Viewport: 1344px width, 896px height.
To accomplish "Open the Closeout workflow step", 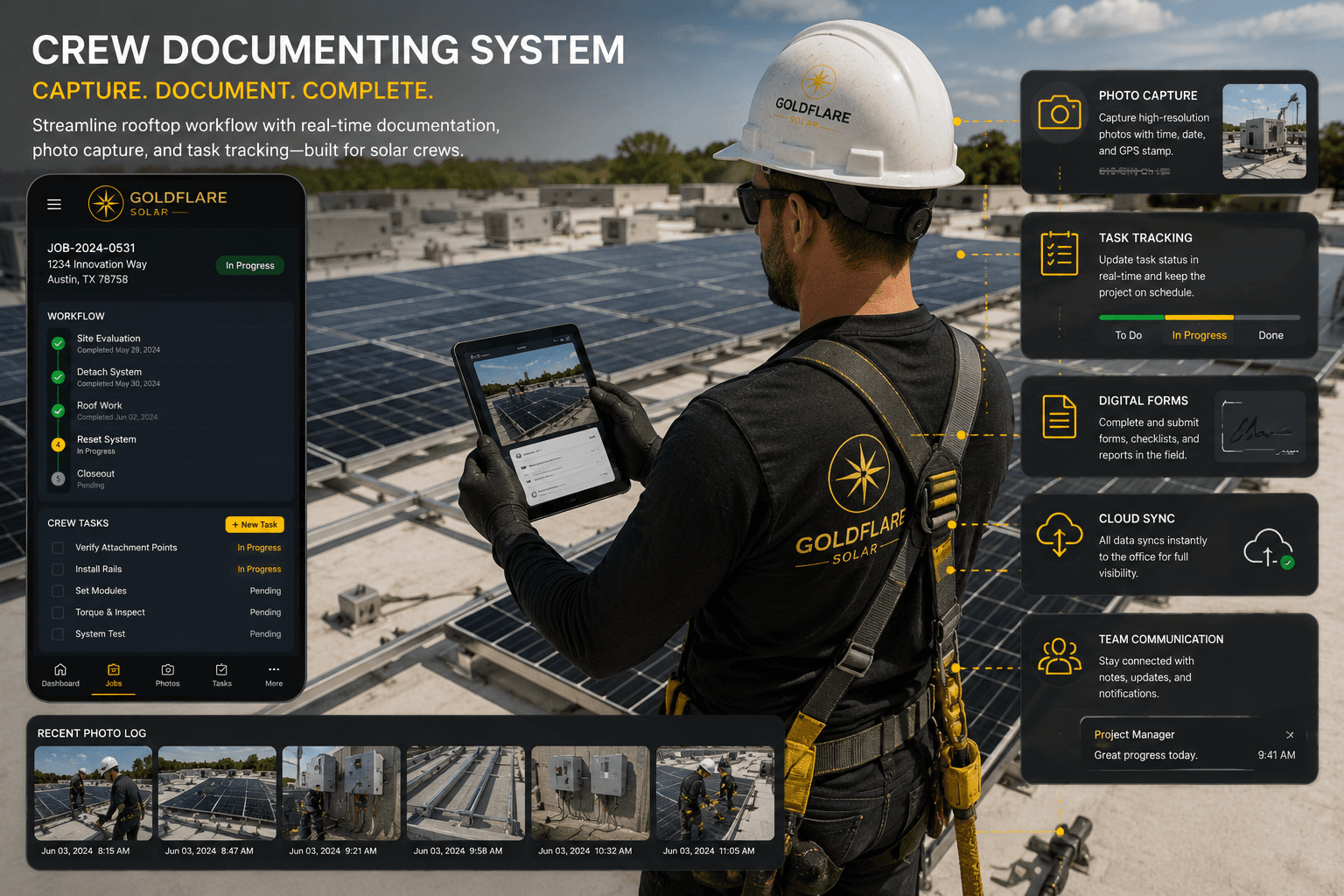I will [166, 479].
